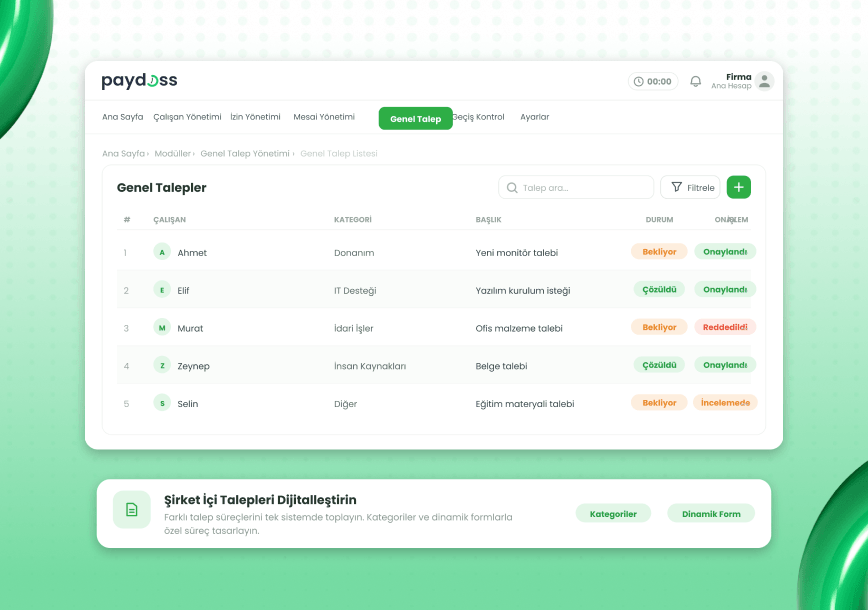This screenshot has height=610, width=868.
Task: Open İzin Yönetimi menu
Action: tap(255, 117)
